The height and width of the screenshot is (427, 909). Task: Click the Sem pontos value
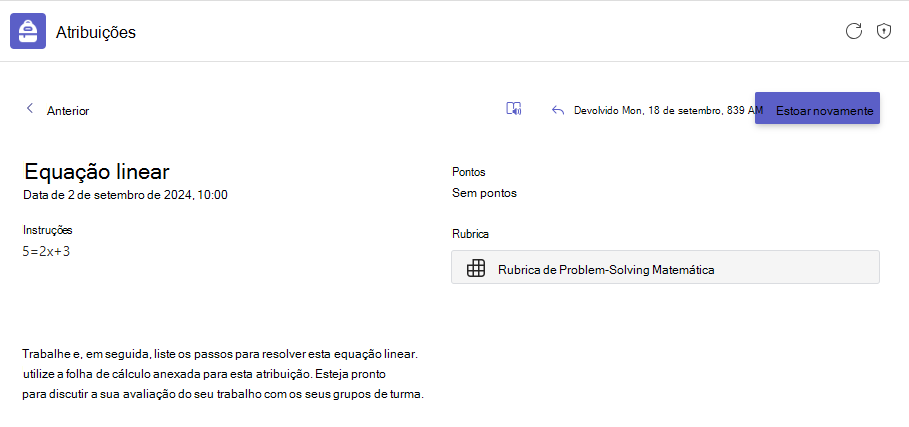coord(484,193)
